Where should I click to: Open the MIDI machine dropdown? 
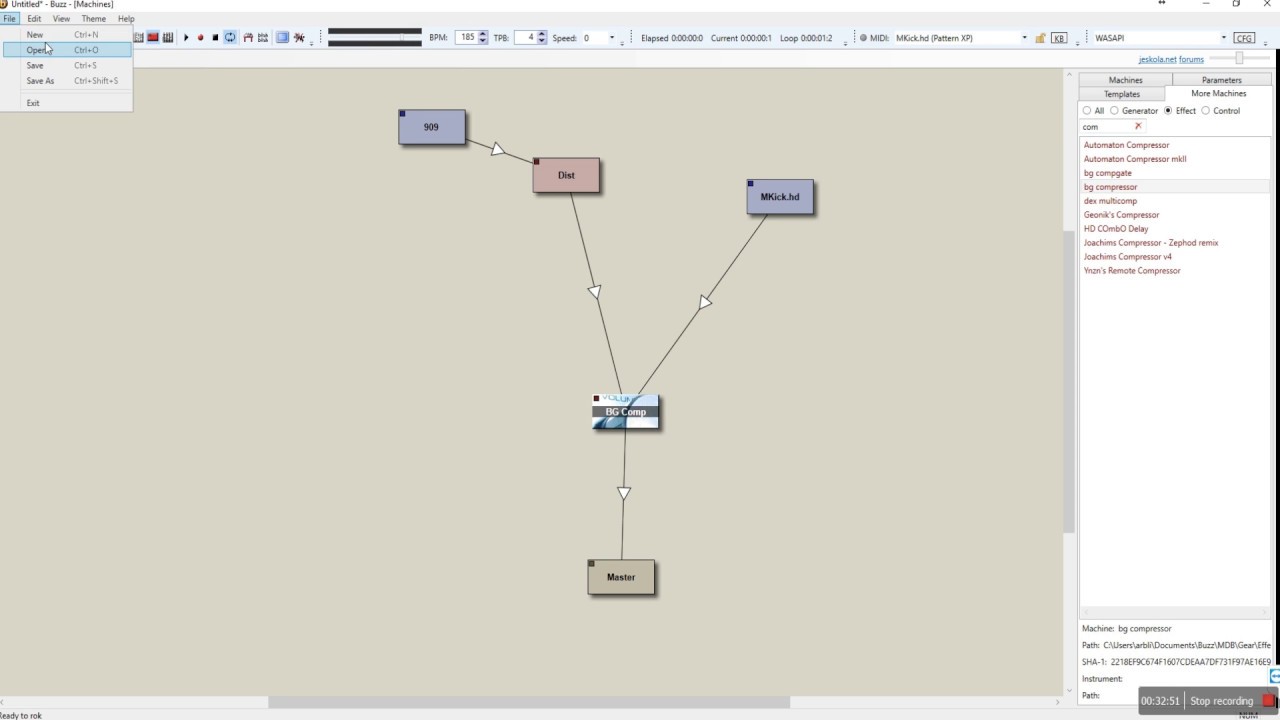pyautogui.click(x=1024, y=38)
